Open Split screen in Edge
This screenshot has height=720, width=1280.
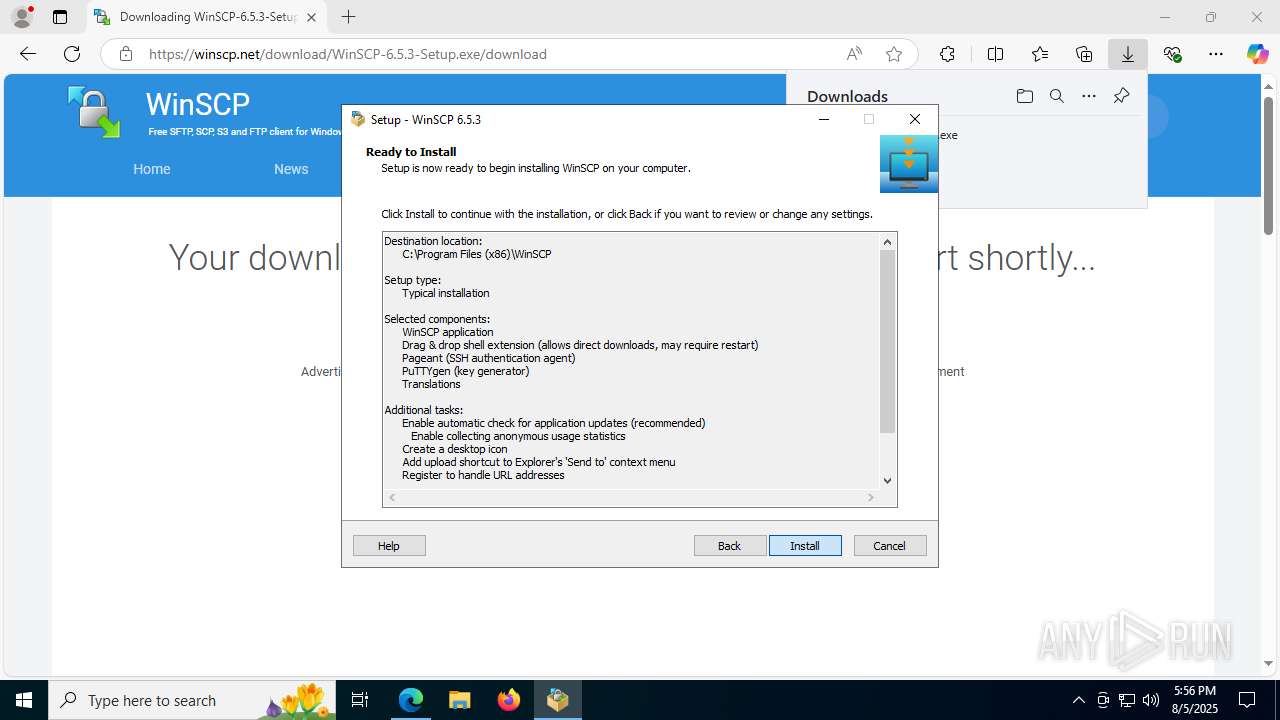click(995, 54)
